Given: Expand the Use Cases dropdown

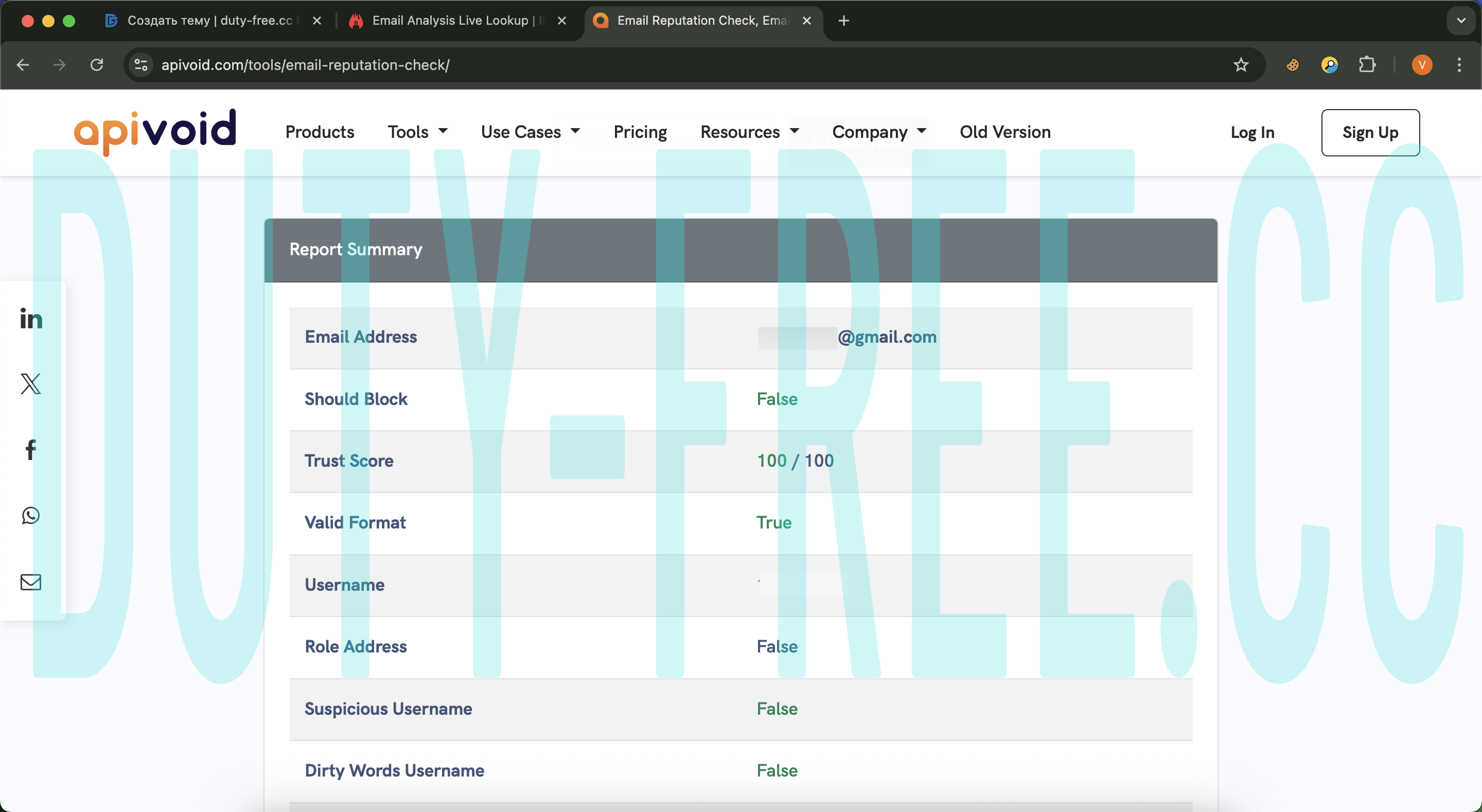Looking at the screenshot, I should click(x=530, y=132).
